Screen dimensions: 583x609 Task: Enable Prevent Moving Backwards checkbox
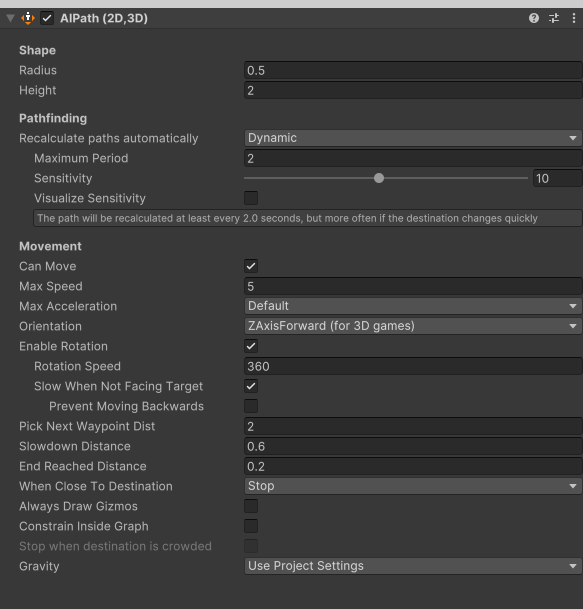tap(251, 406)
